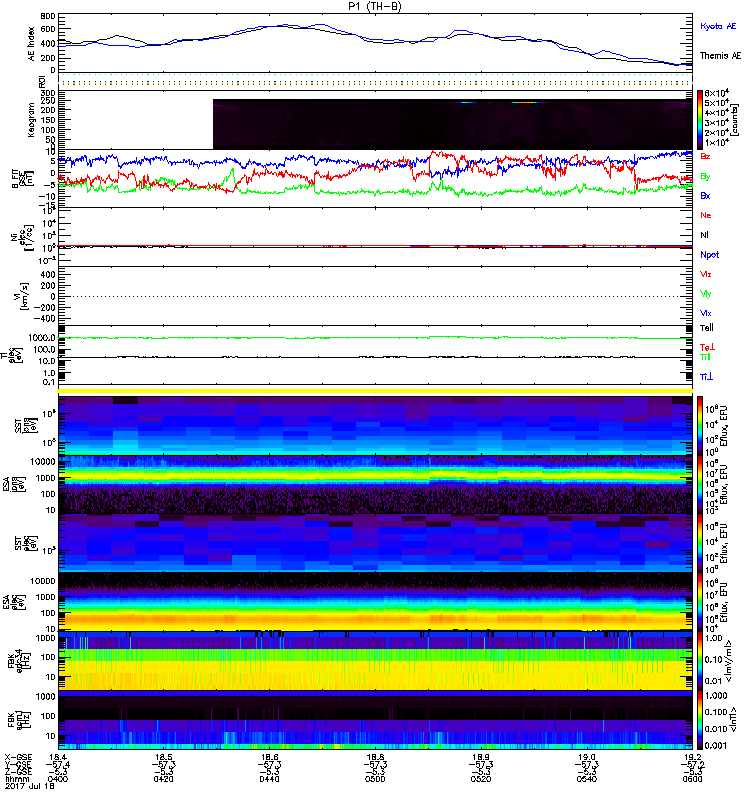Click the yellow horizontal bar above SST panel

(x=375, y=391)
